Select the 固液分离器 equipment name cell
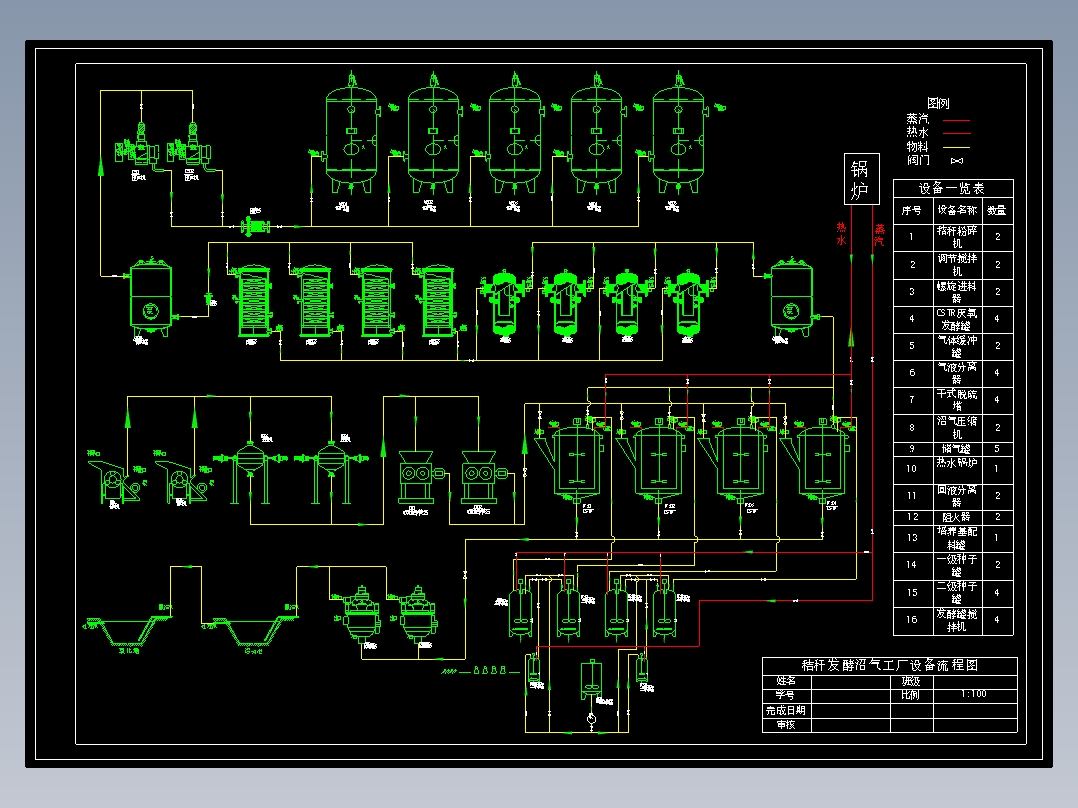 (x=957, y=496)
